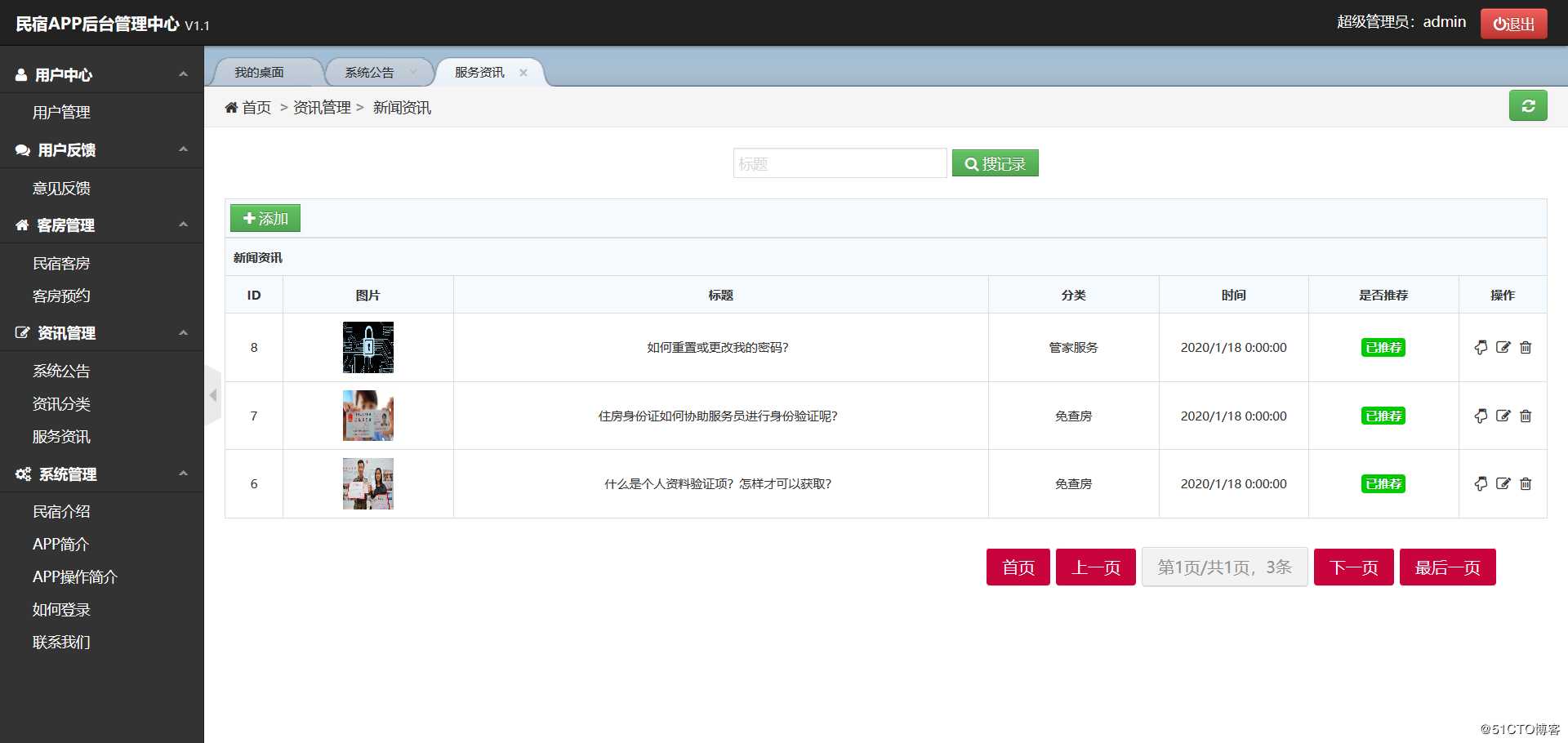
Task: Click the home icon in breadcrumb
Action: pyautogui.click(x=231, y=108)
